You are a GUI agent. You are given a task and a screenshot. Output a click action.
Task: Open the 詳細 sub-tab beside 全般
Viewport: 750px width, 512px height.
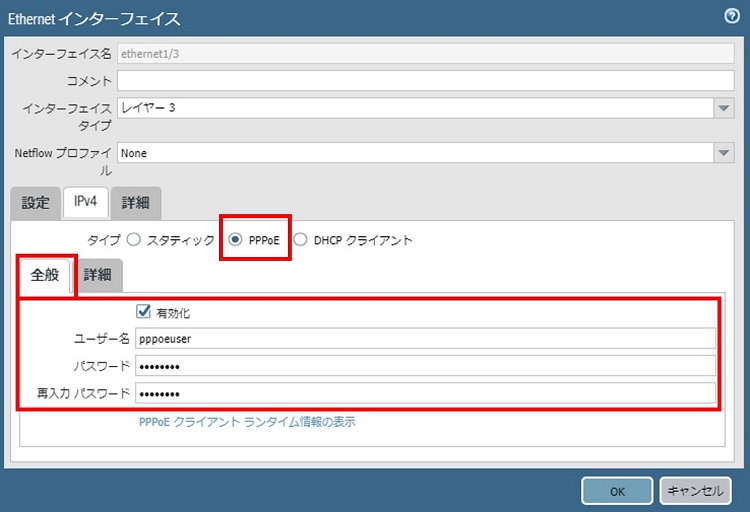pos(97,275)
